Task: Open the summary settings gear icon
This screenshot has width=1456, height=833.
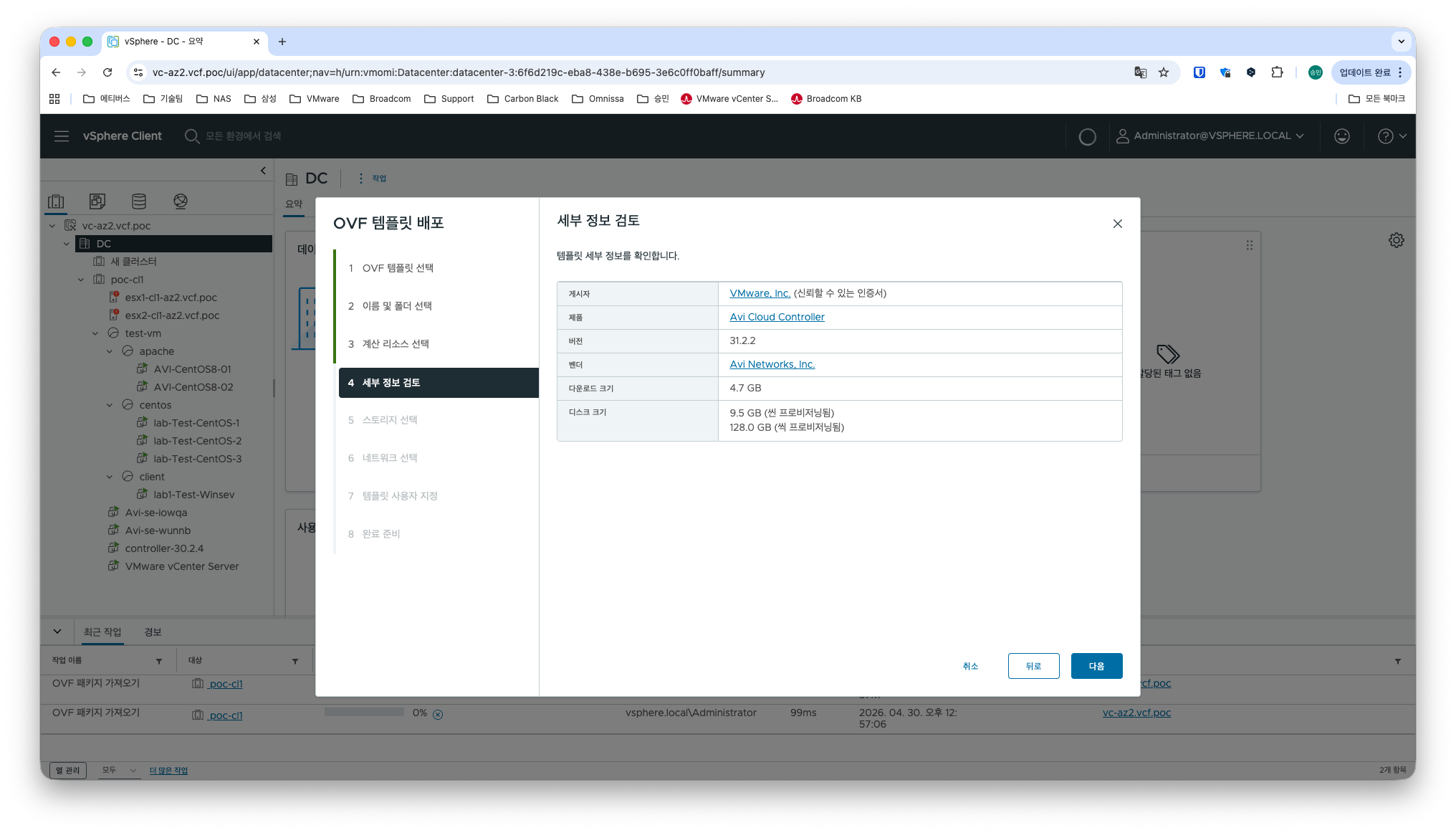Action: [1397, 240]
